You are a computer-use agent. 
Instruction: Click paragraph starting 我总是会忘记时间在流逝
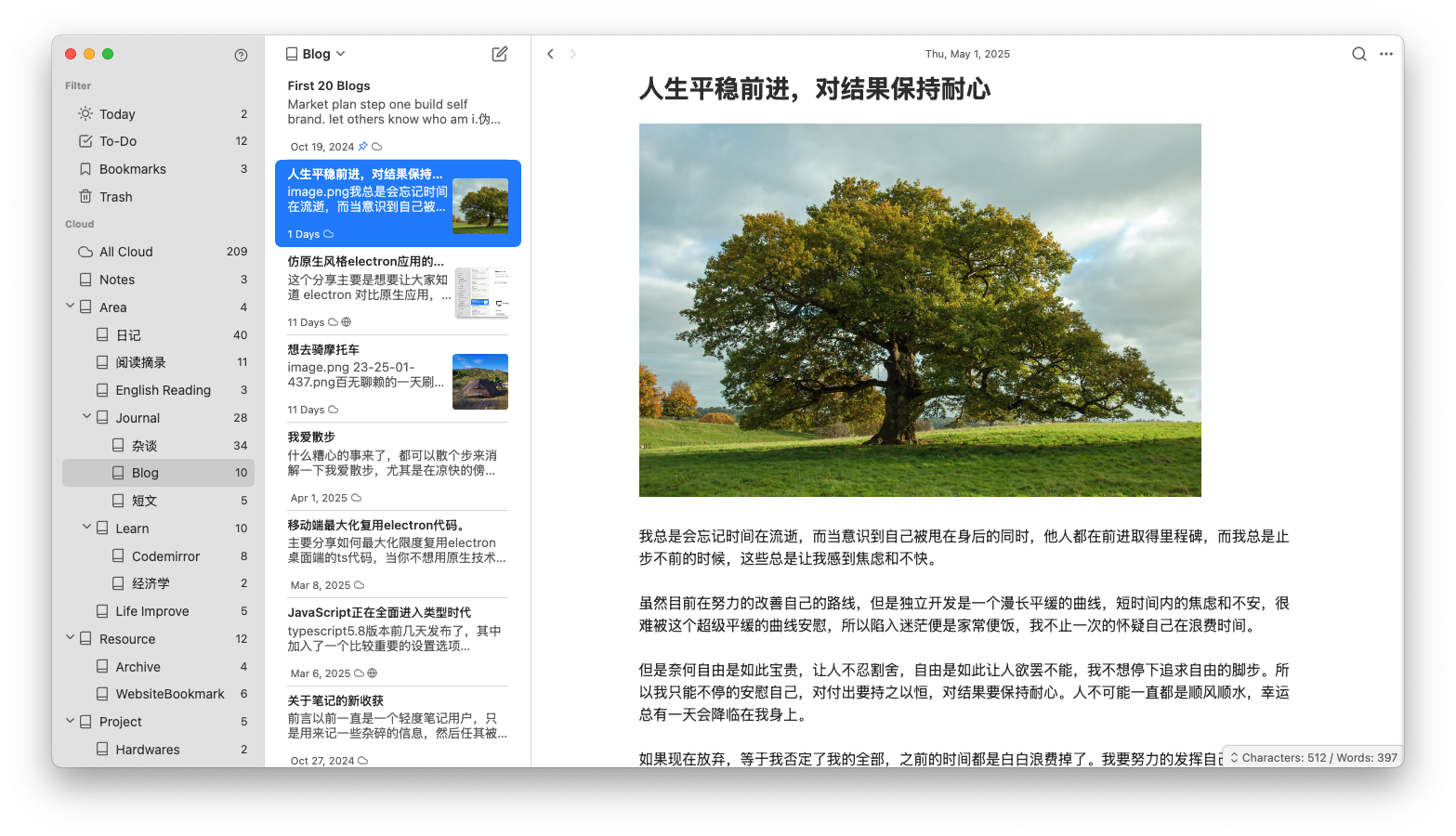click(x=964, y=547)
